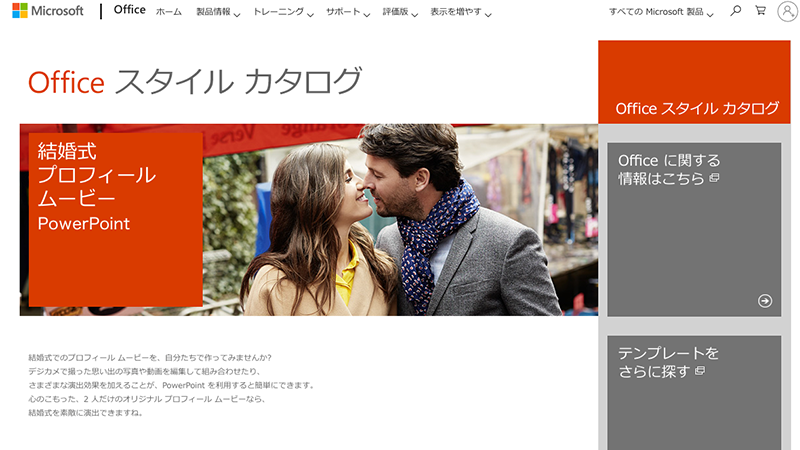Click the external-link icon after さらに探す
800x450 pixels.
point(699,372)
